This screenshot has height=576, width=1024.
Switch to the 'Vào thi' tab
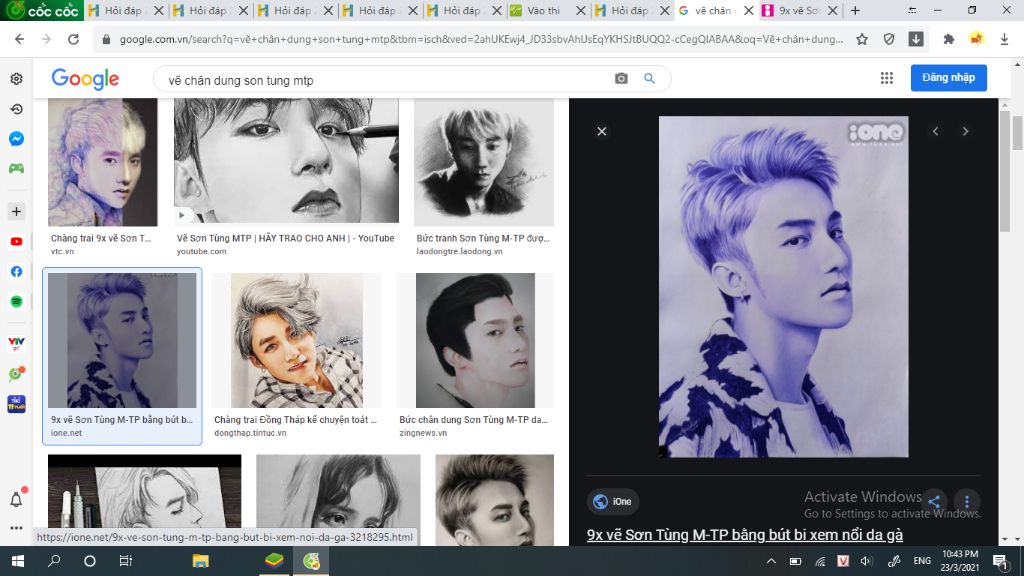543,10
